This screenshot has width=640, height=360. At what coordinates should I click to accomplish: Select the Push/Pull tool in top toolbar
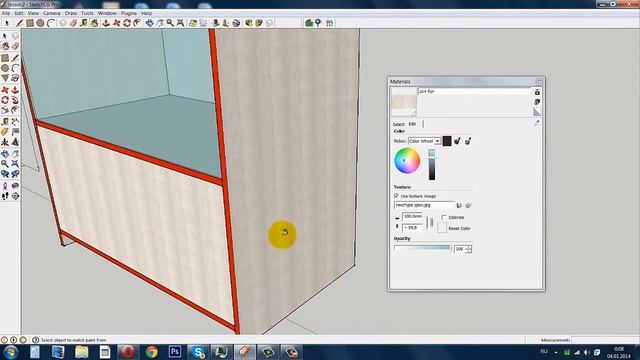click(106, 23)
